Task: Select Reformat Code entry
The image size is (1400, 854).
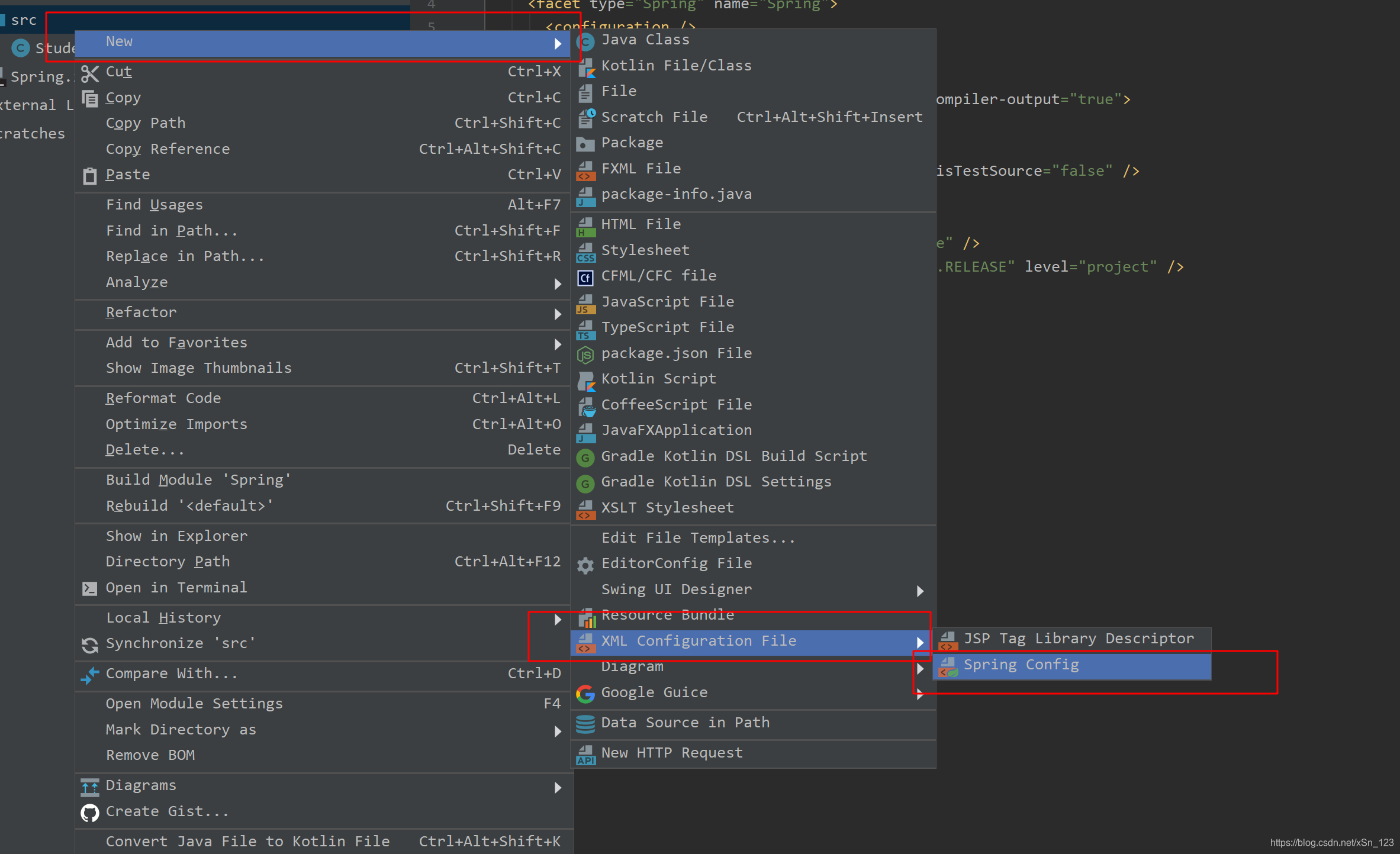Action: click(324, 398)
